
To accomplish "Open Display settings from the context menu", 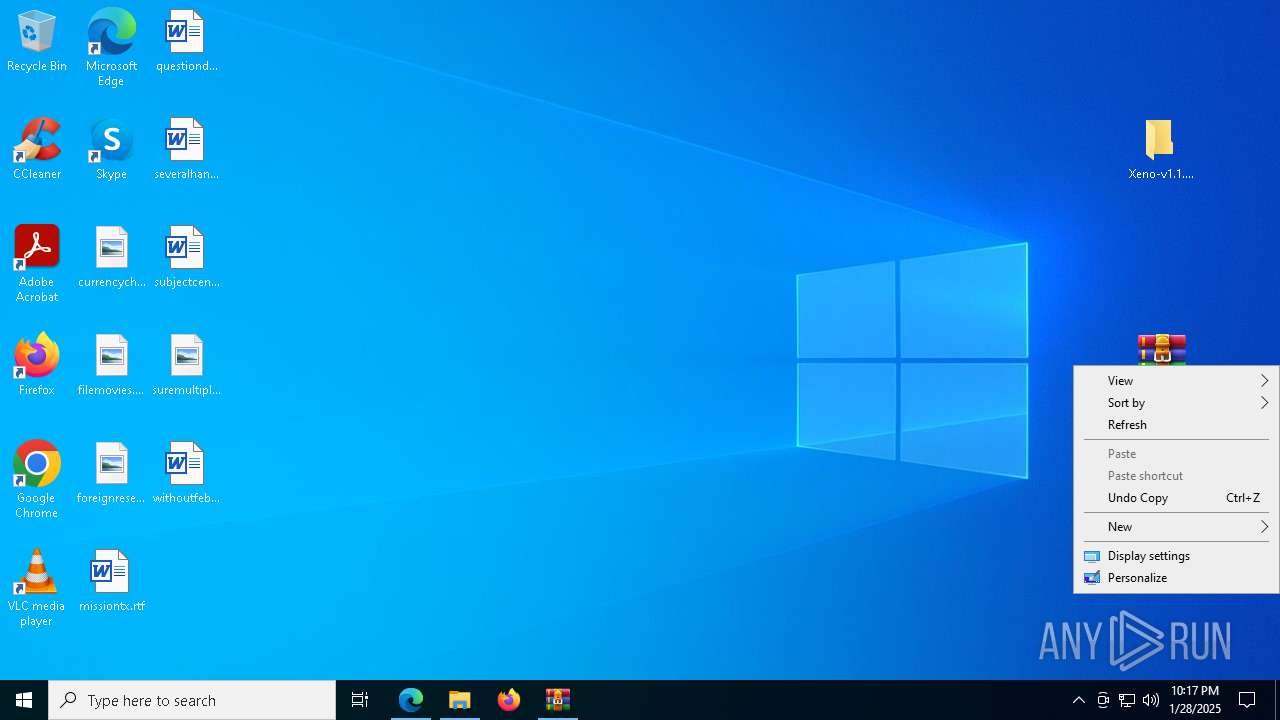I will point(1176,556).
